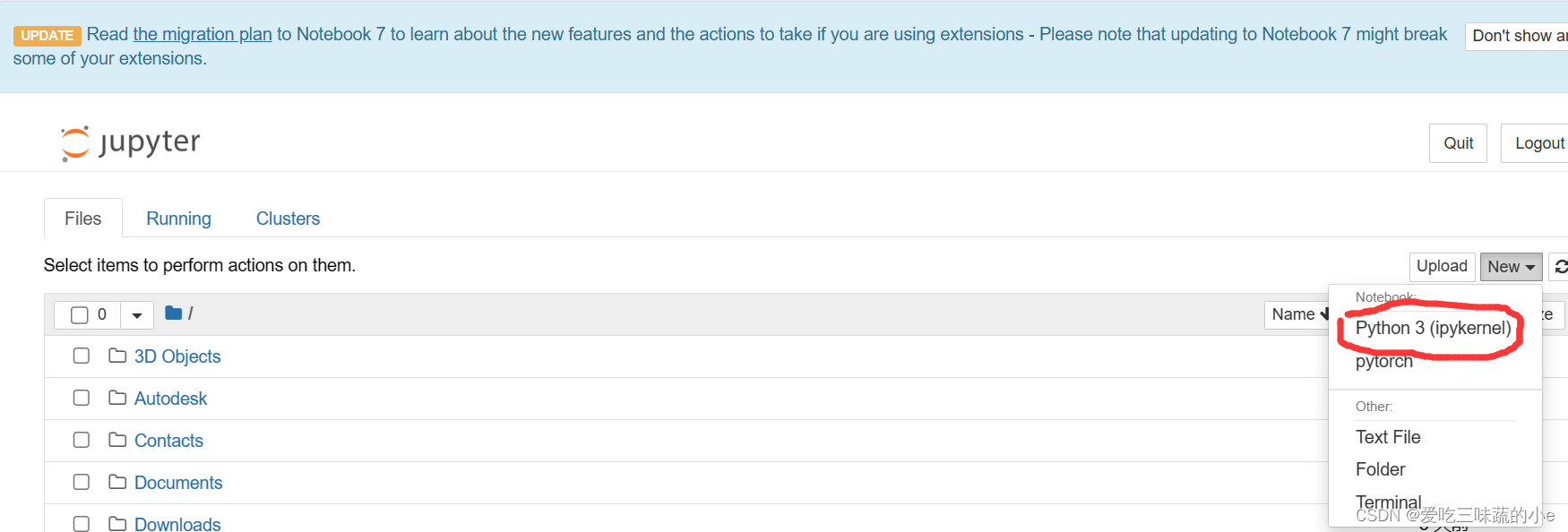
Task: Choose Python 3 (ipykernel) from the menu
Action: [1433, 329]
